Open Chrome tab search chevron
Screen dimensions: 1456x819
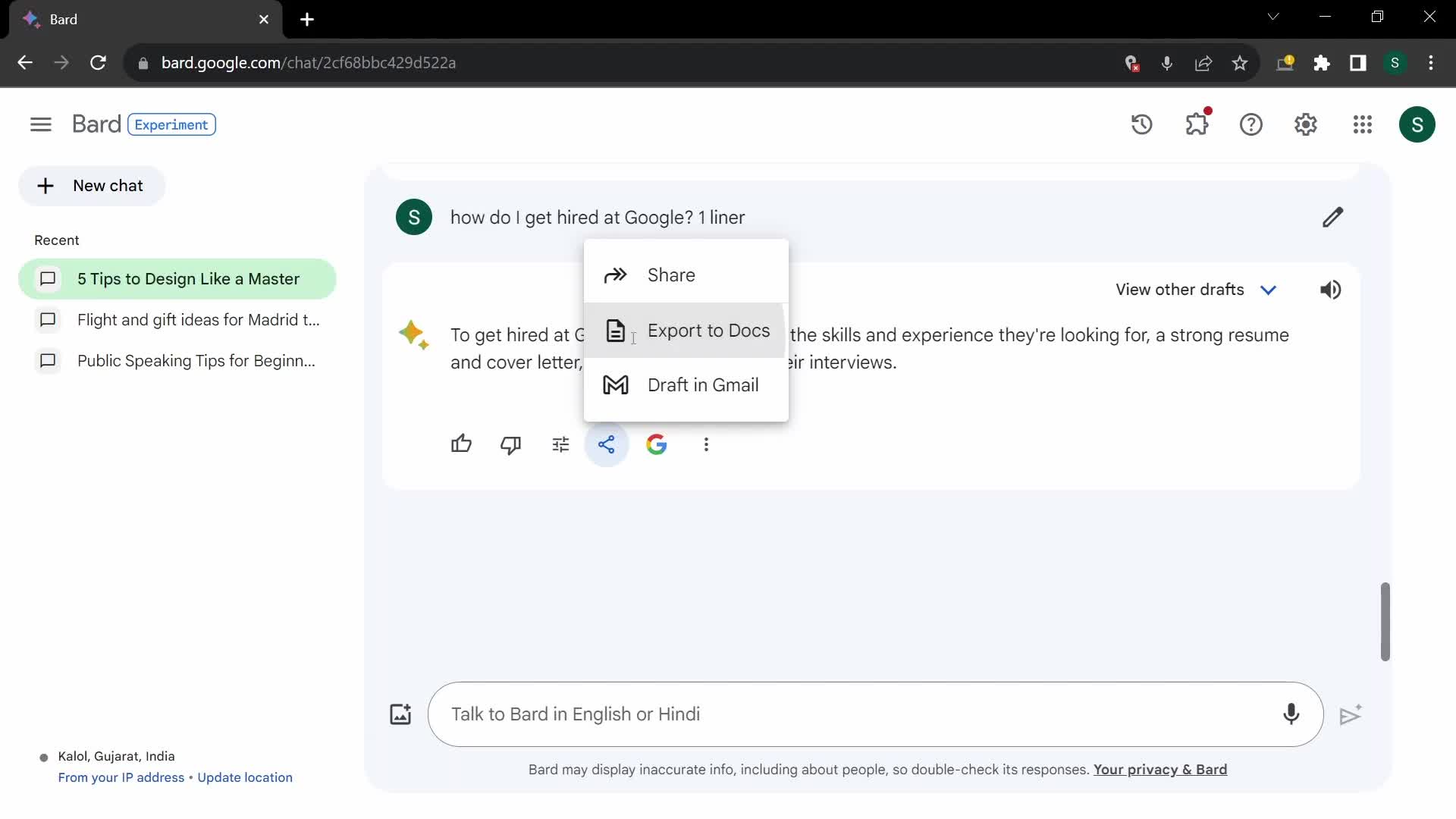[1273, 17]
